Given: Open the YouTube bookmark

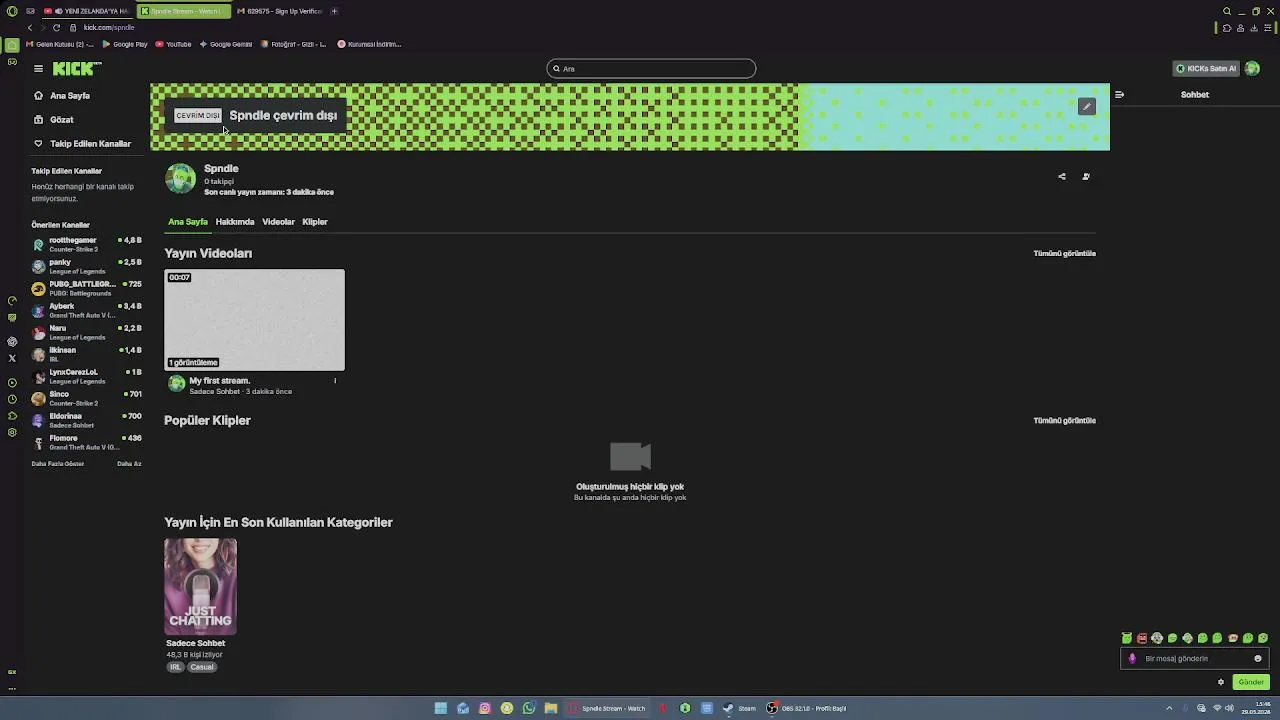Looking at the screenshot, I should (173, 44).
